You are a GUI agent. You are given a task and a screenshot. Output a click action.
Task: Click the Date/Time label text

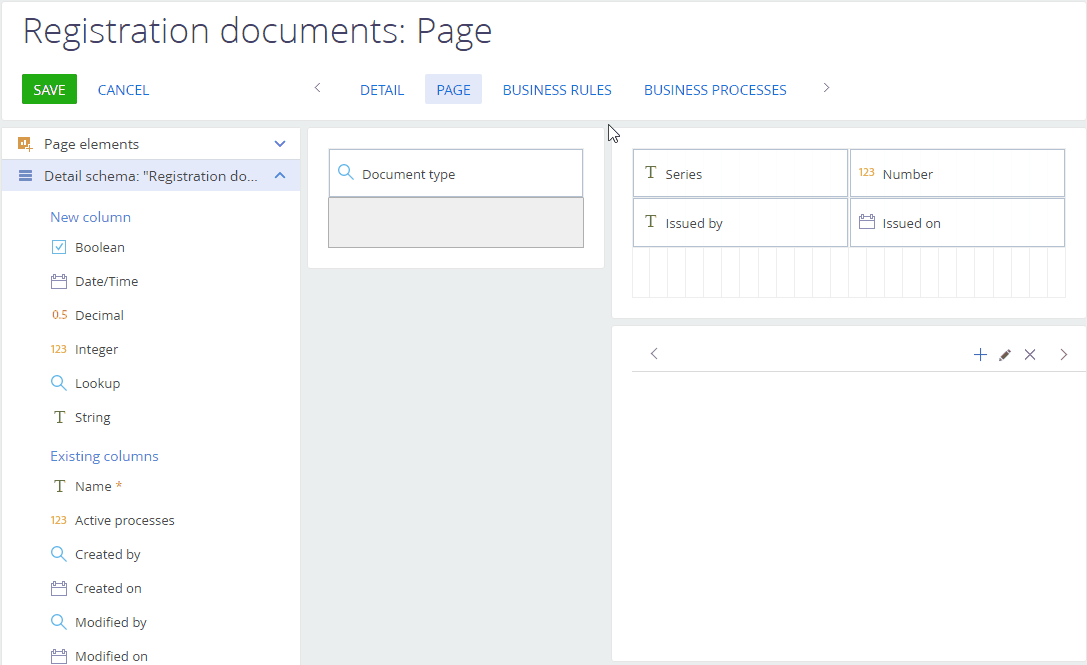click(107, 282)
